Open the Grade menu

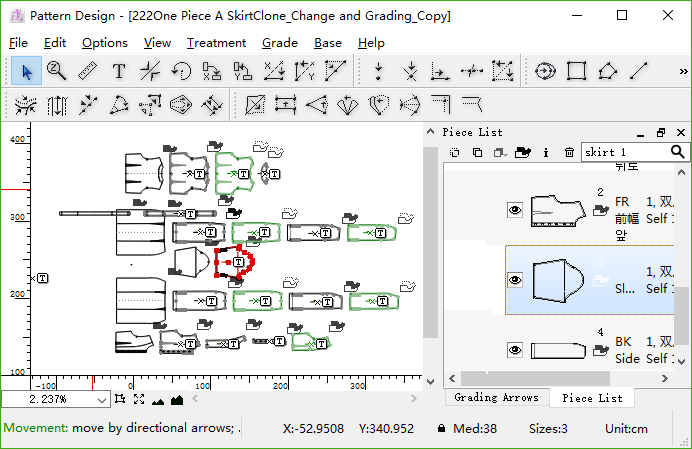[x=279, y=43]
